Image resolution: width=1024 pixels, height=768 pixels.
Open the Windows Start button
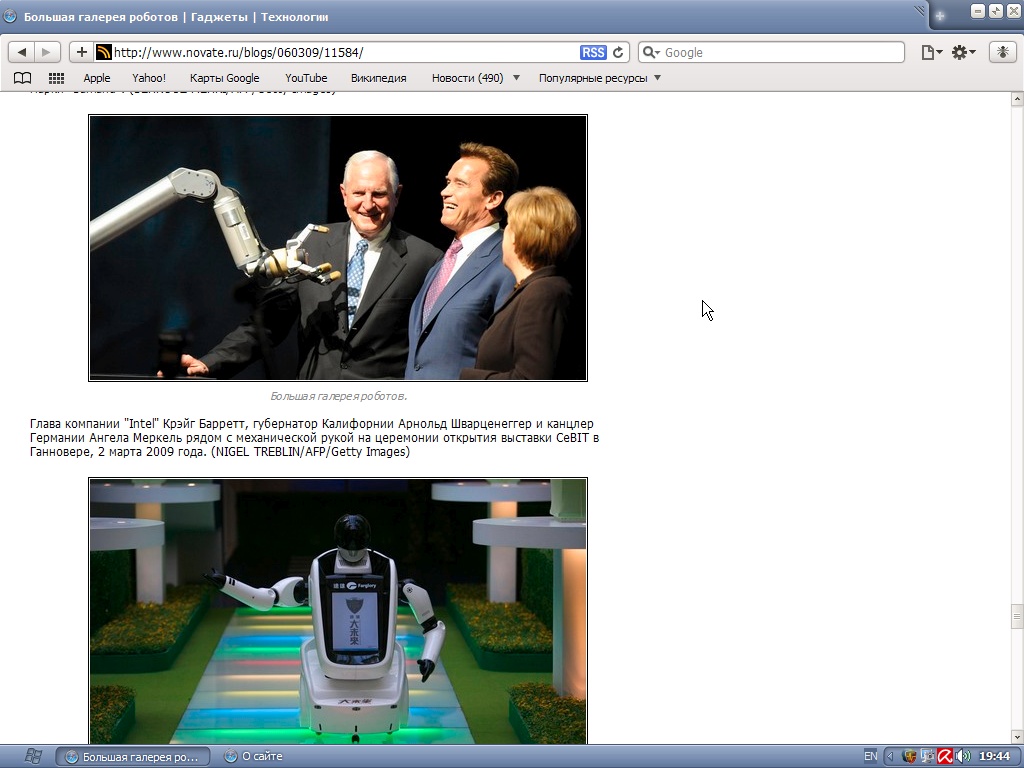click(x=33, y=756)
